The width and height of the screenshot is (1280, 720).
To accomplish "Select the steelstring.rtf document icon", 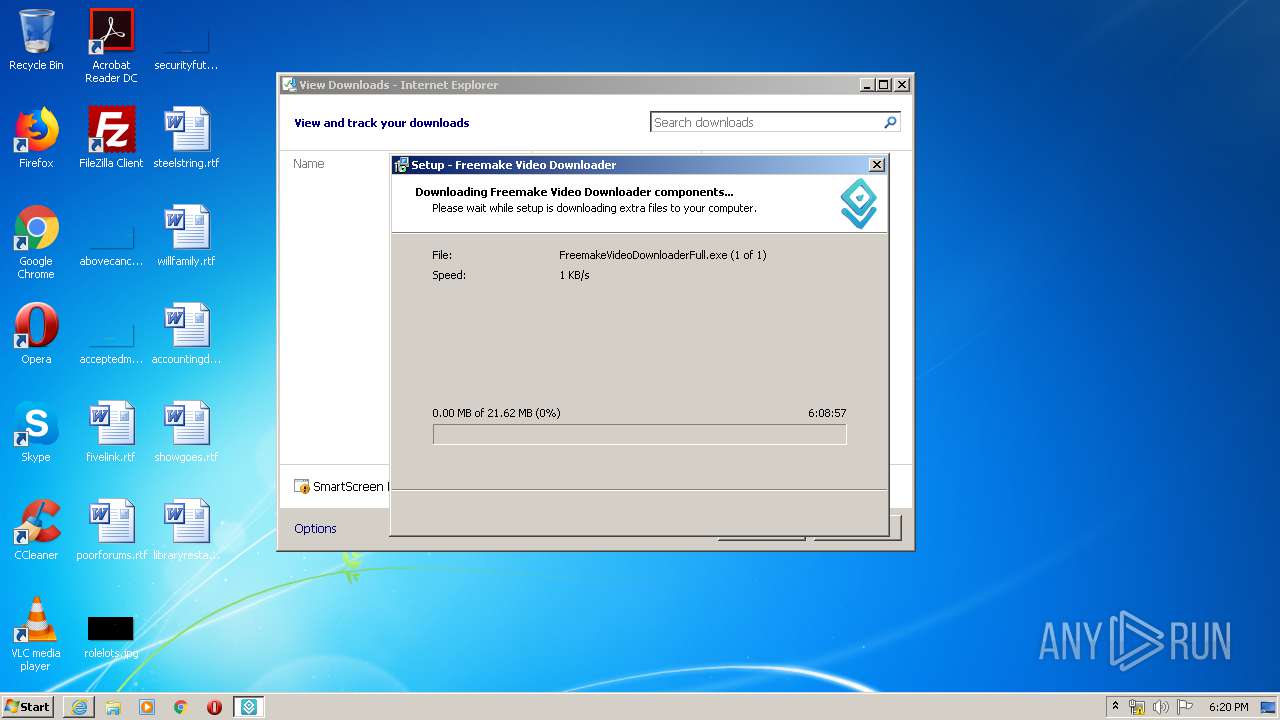I will point(186,138).
